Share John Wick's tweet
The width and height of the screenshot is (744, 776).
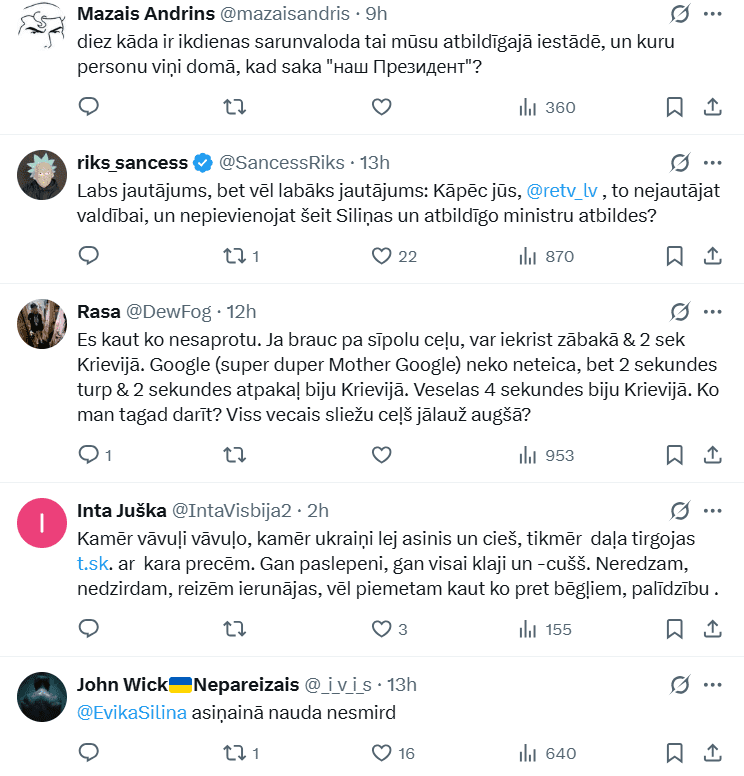[713, 753]
